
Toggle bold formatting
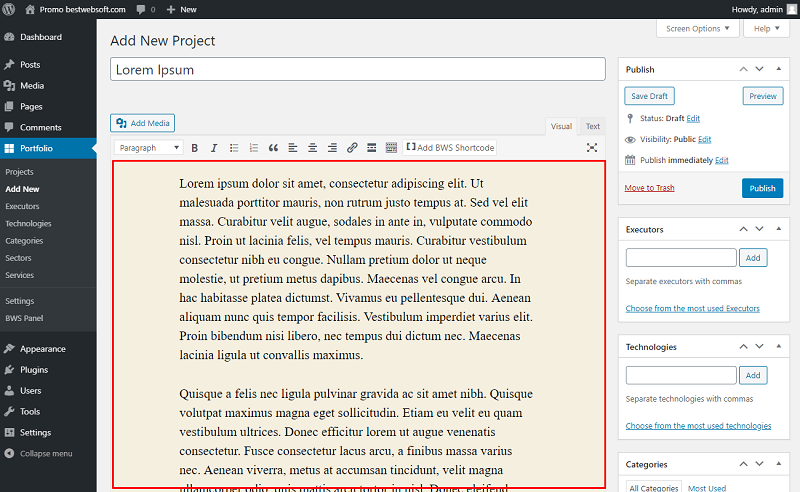(194, 147)
